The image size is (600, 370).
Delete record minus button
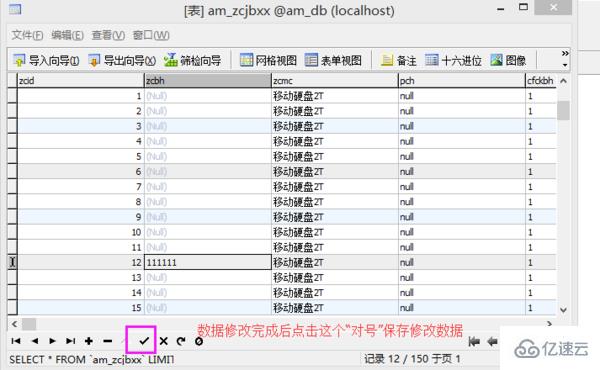point(108,341)
